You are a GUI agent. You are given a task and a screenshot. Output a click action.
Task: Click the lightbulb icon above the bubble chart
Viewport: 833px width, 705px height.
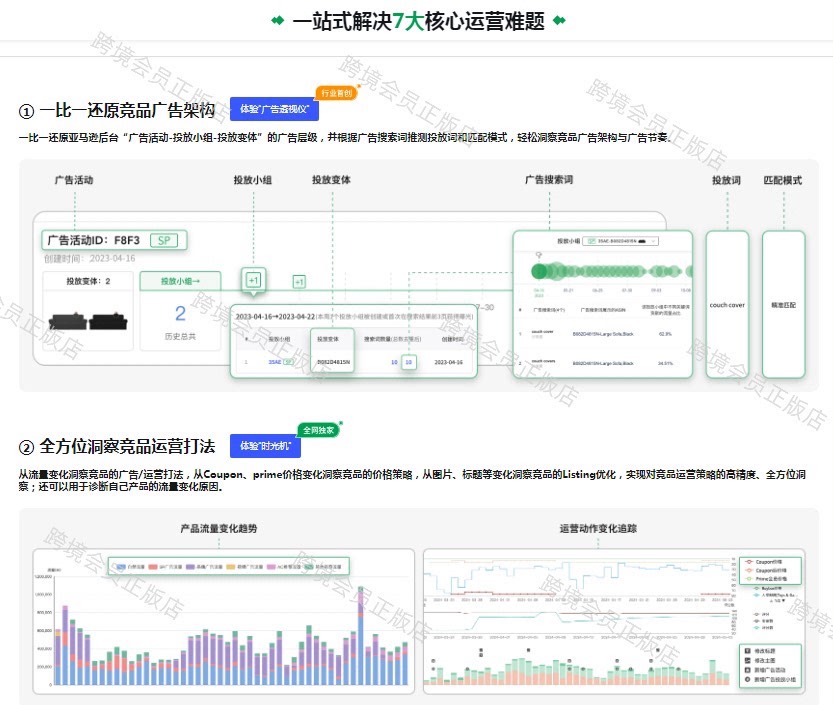[539, 256]
